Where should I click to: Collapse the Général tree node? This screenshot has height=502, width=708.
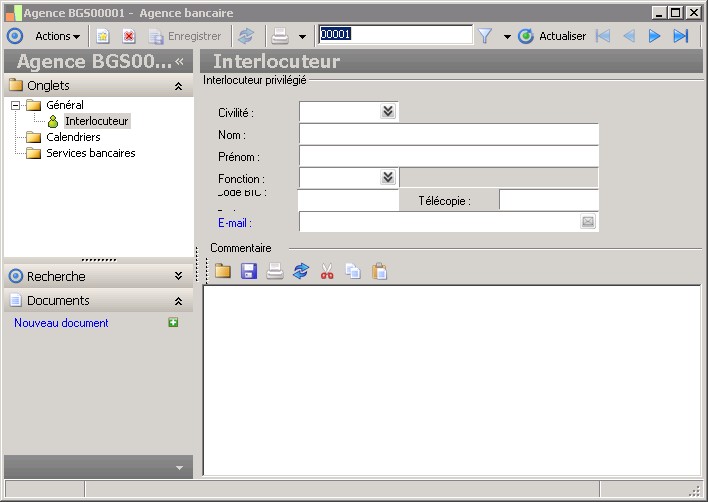[x=16, y=105]
